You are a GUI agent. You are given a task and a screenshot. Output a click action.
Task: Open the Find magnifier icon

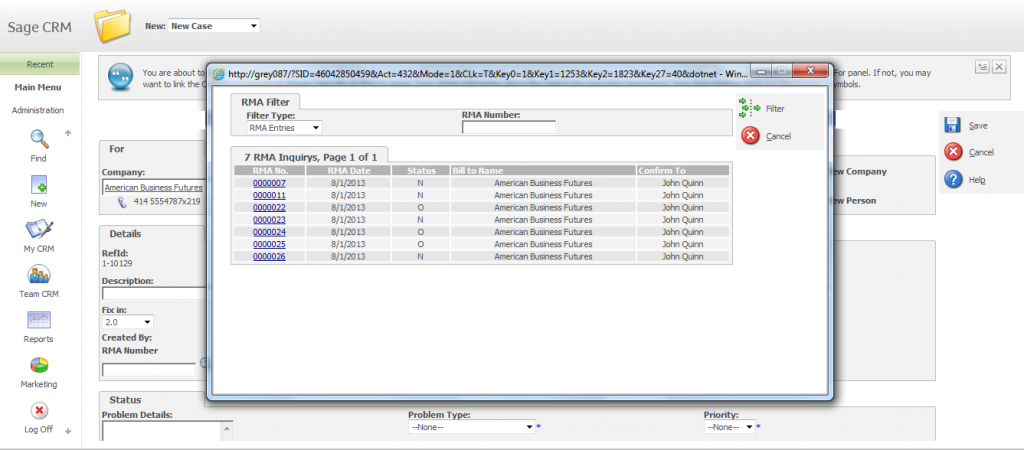[39, 138]
